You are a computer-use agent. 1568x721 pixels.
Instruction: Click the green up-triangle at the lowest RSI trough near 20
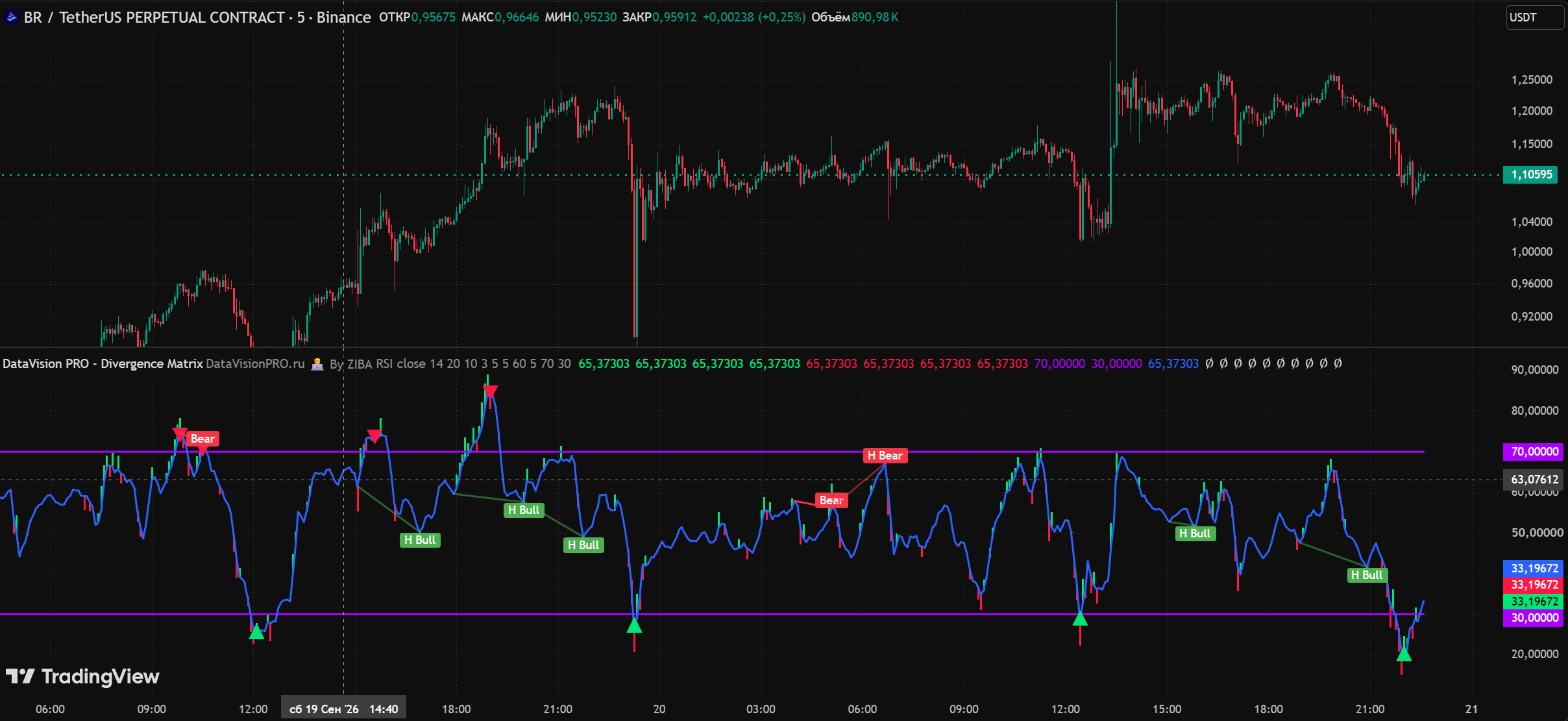click(x=1404, y=654)
